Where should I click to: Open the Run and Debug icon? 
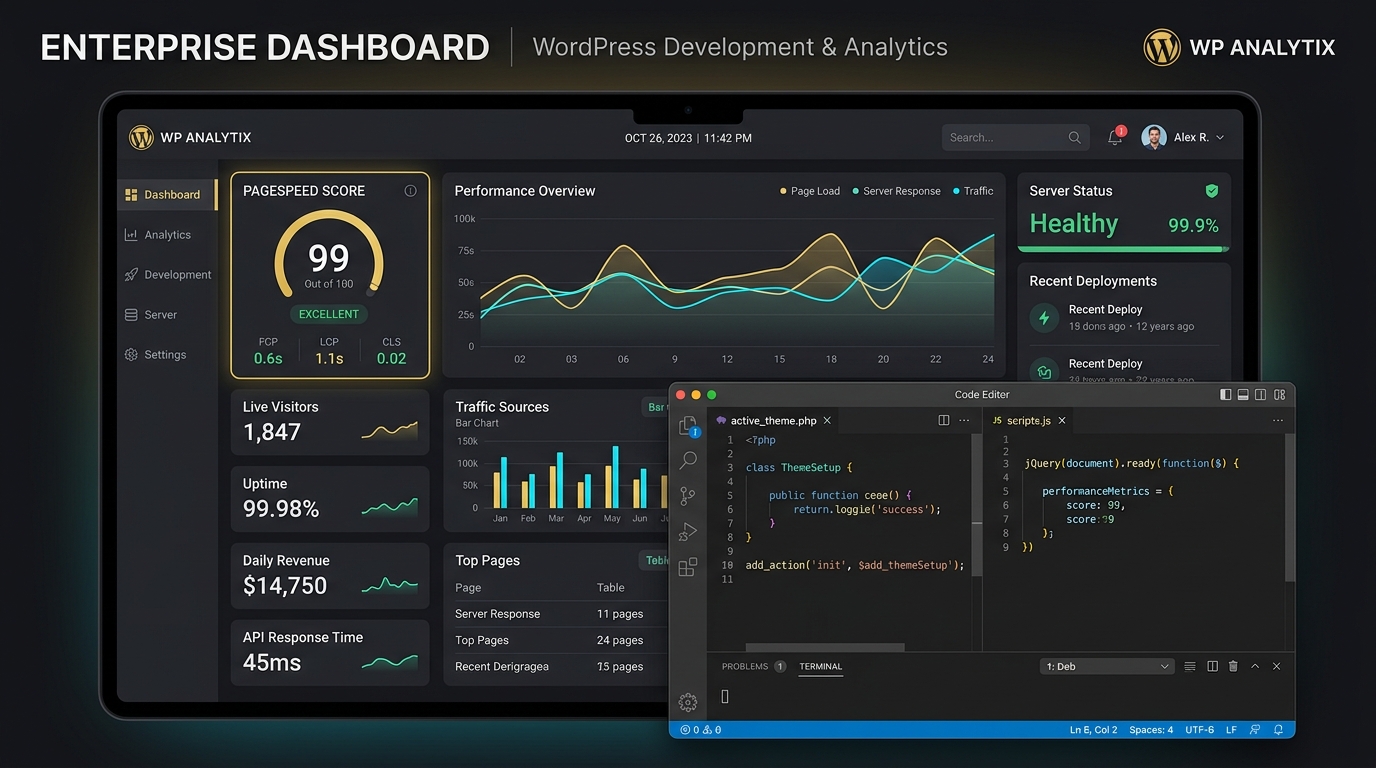pyautogui.click(x=688, y=531)
